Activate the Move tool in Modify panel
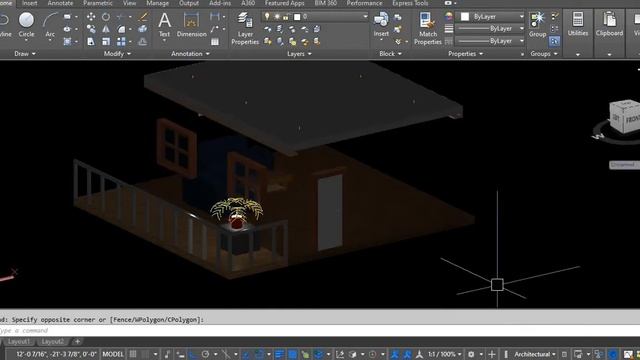 point(91,17)
